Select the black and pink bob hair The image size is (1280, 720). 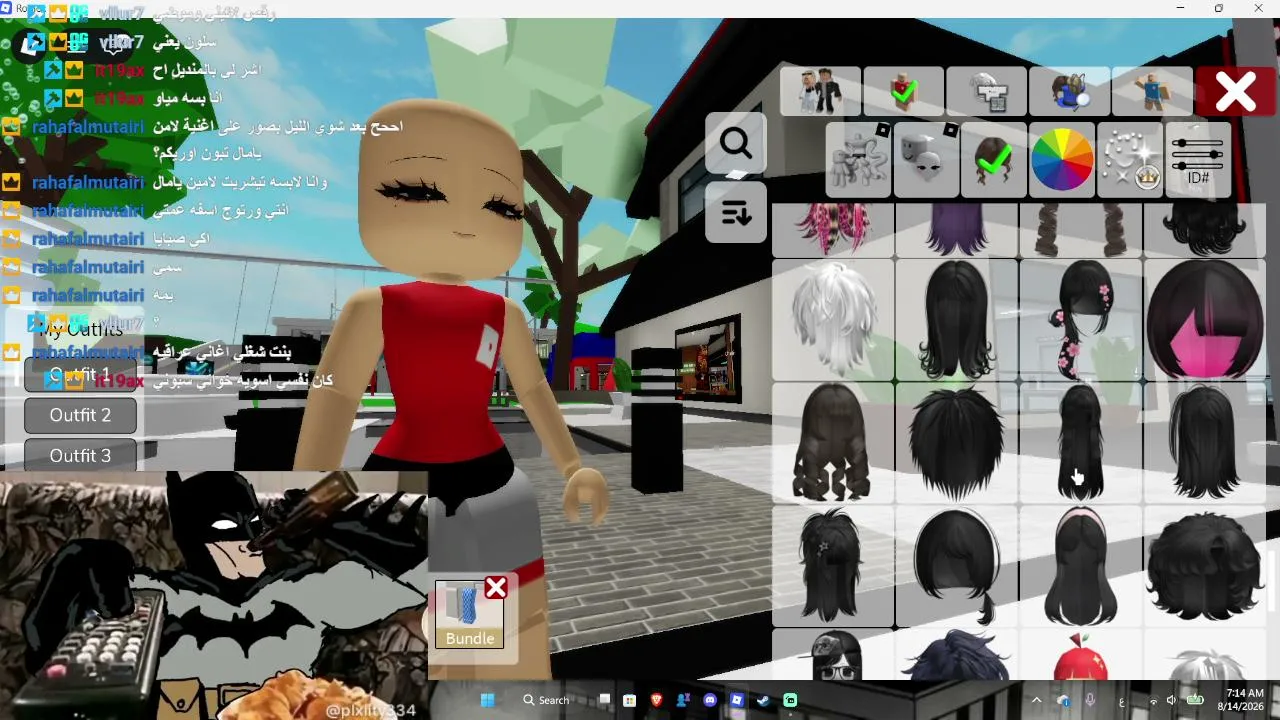tap(1205, 319)
